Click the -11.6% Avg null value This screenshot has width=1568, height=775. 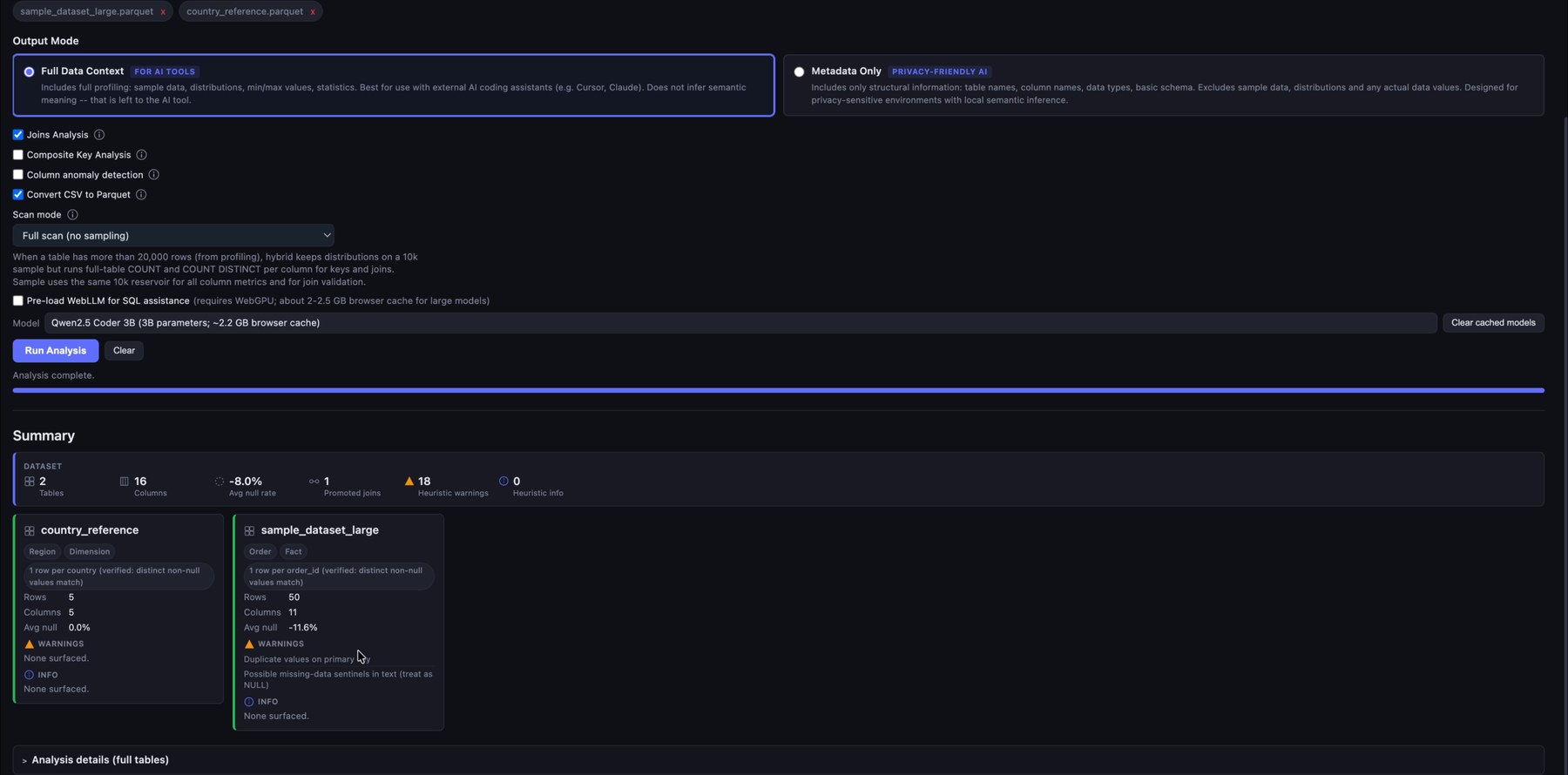(303, 627)
